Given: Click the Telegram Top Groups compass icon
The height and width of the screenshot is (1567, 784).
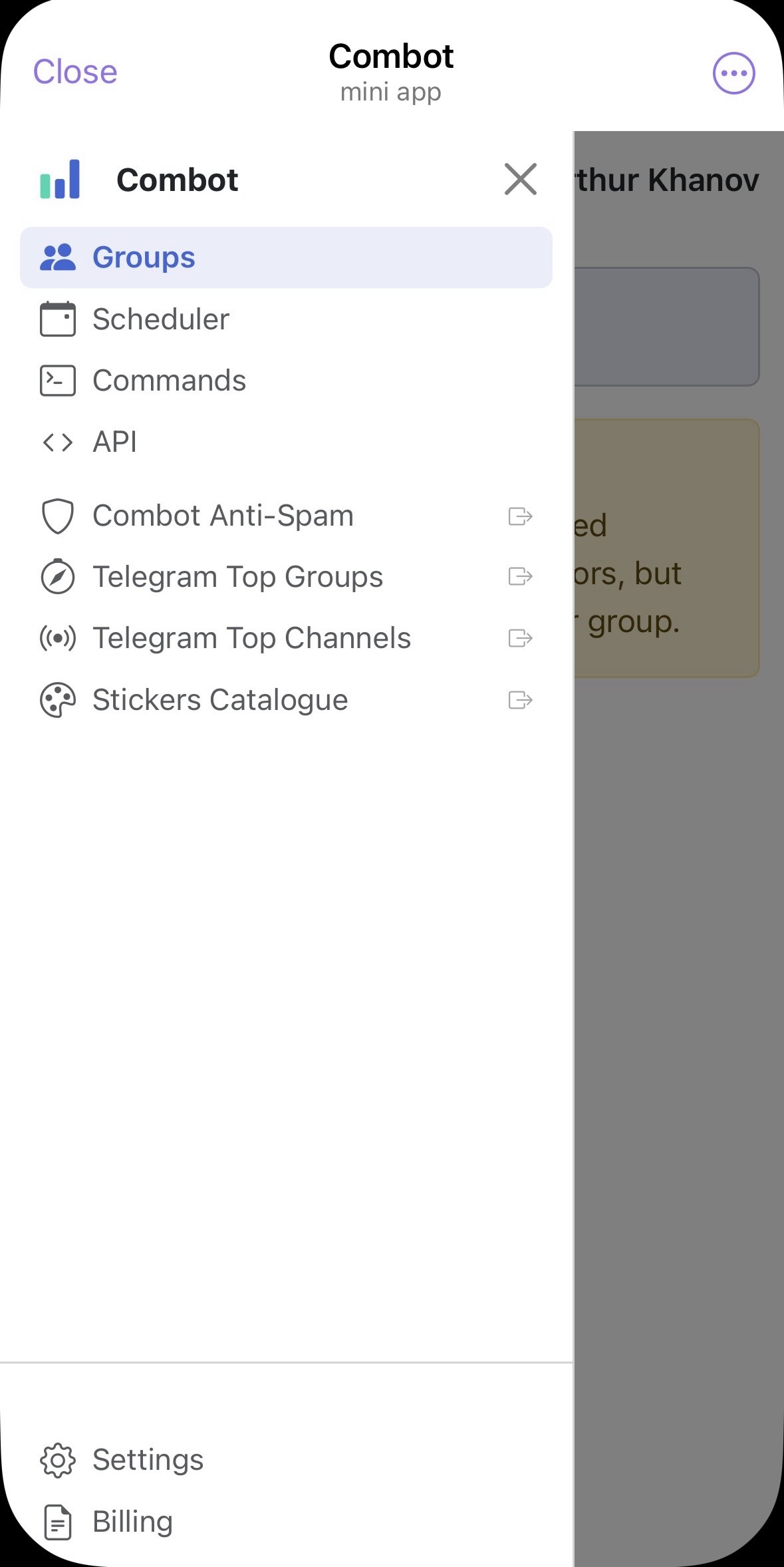Looking at the screenshot, I should pos(58,576).
